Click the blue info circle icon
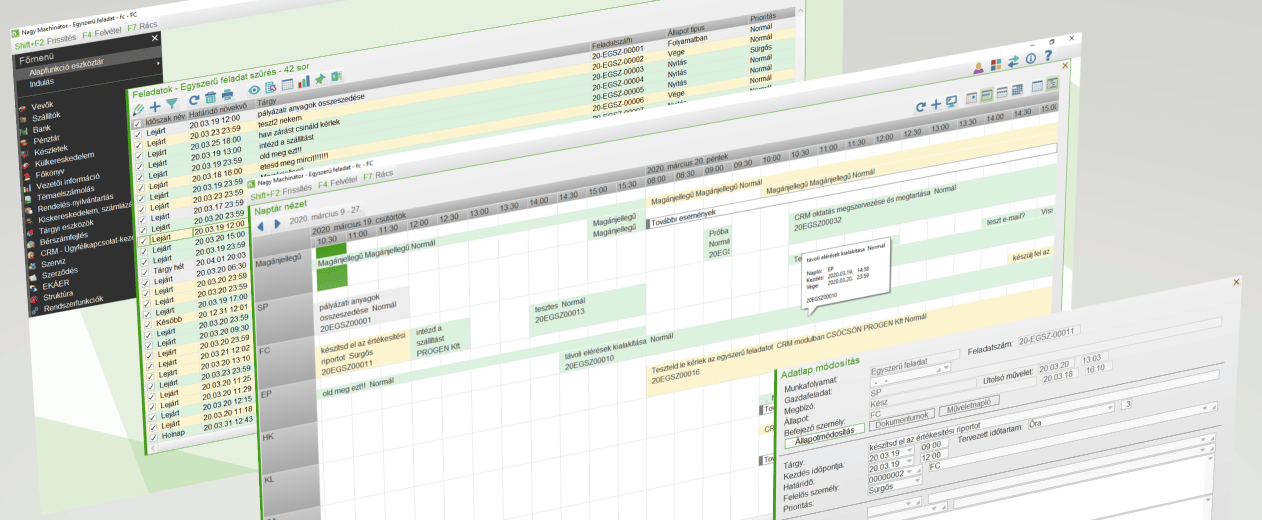 click(x=1030, y=59)
